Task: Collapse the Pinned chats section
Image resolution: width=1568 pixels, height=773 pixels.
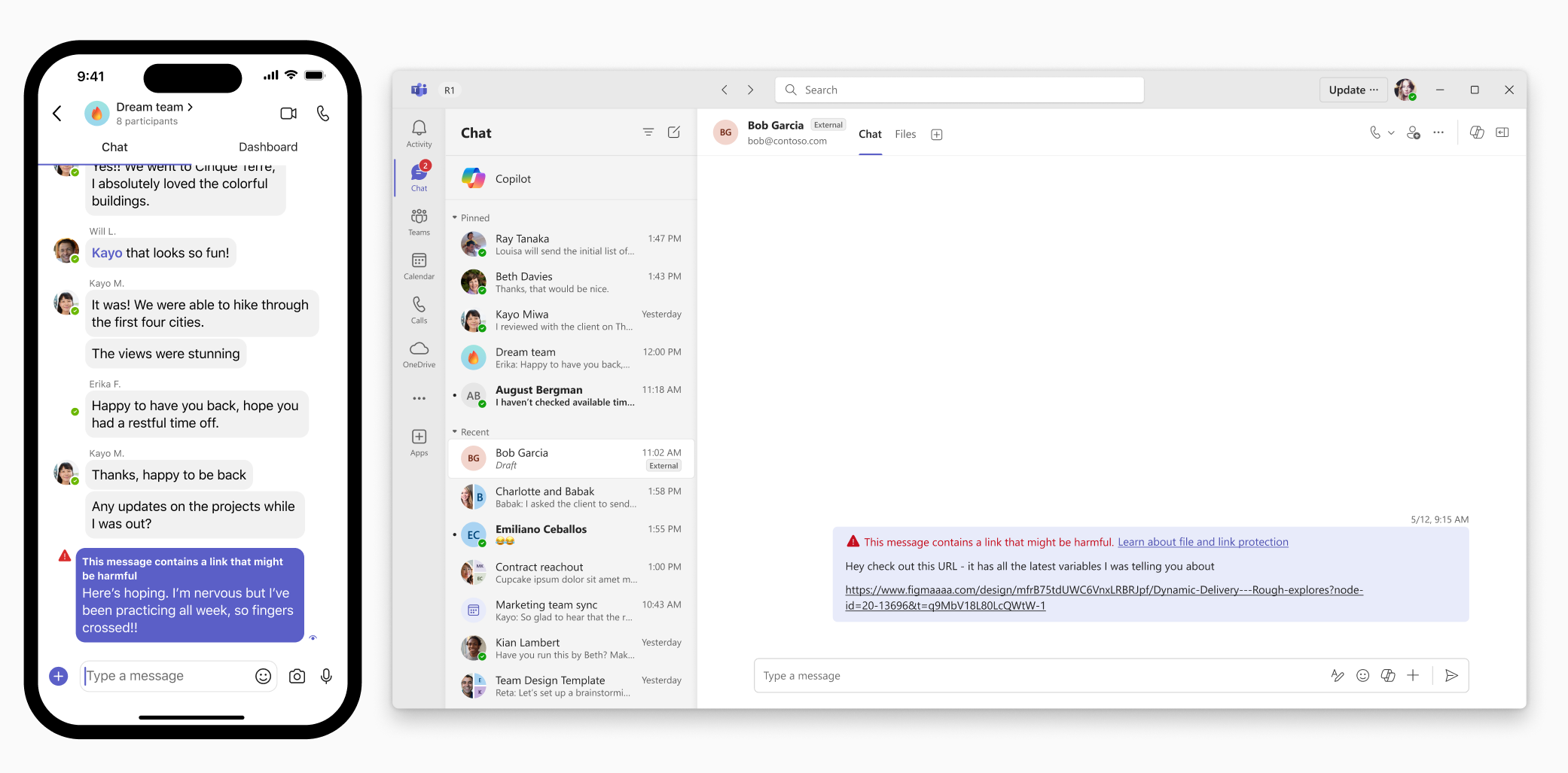Action: [x=455, y=218]
